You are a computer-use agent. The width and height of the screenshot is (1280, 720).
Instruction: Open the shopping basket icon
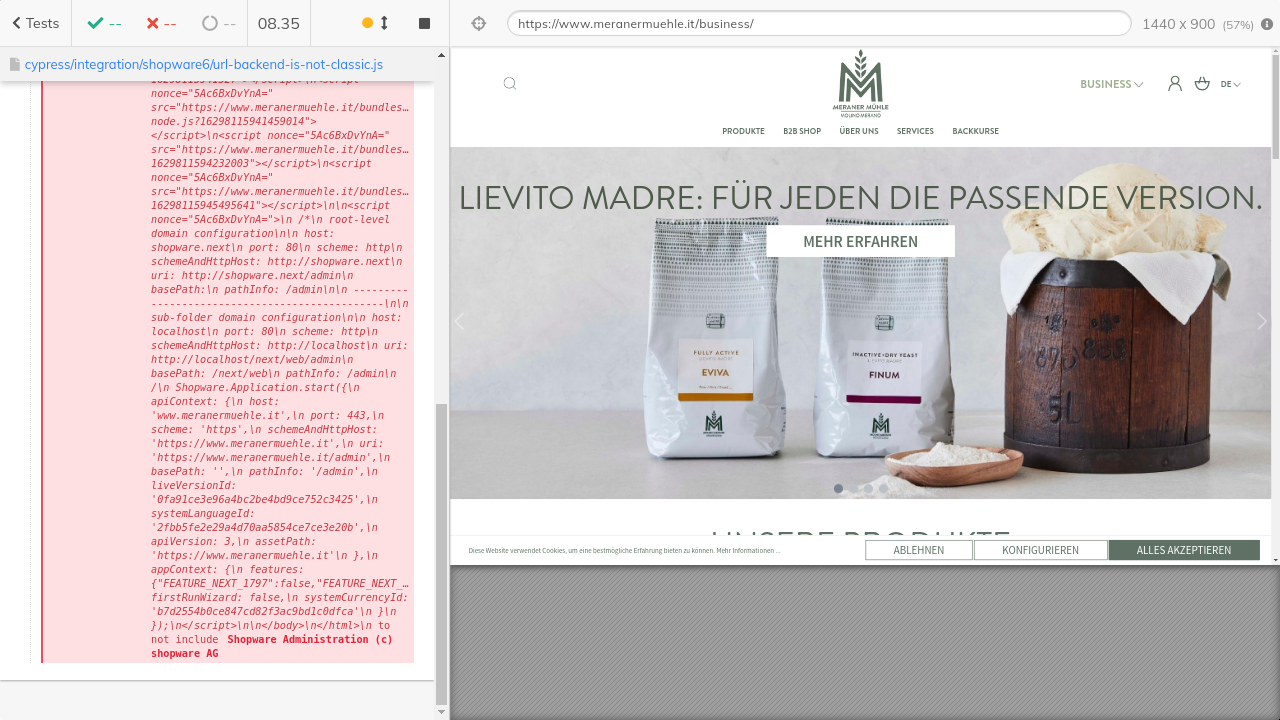[1202, 84]
